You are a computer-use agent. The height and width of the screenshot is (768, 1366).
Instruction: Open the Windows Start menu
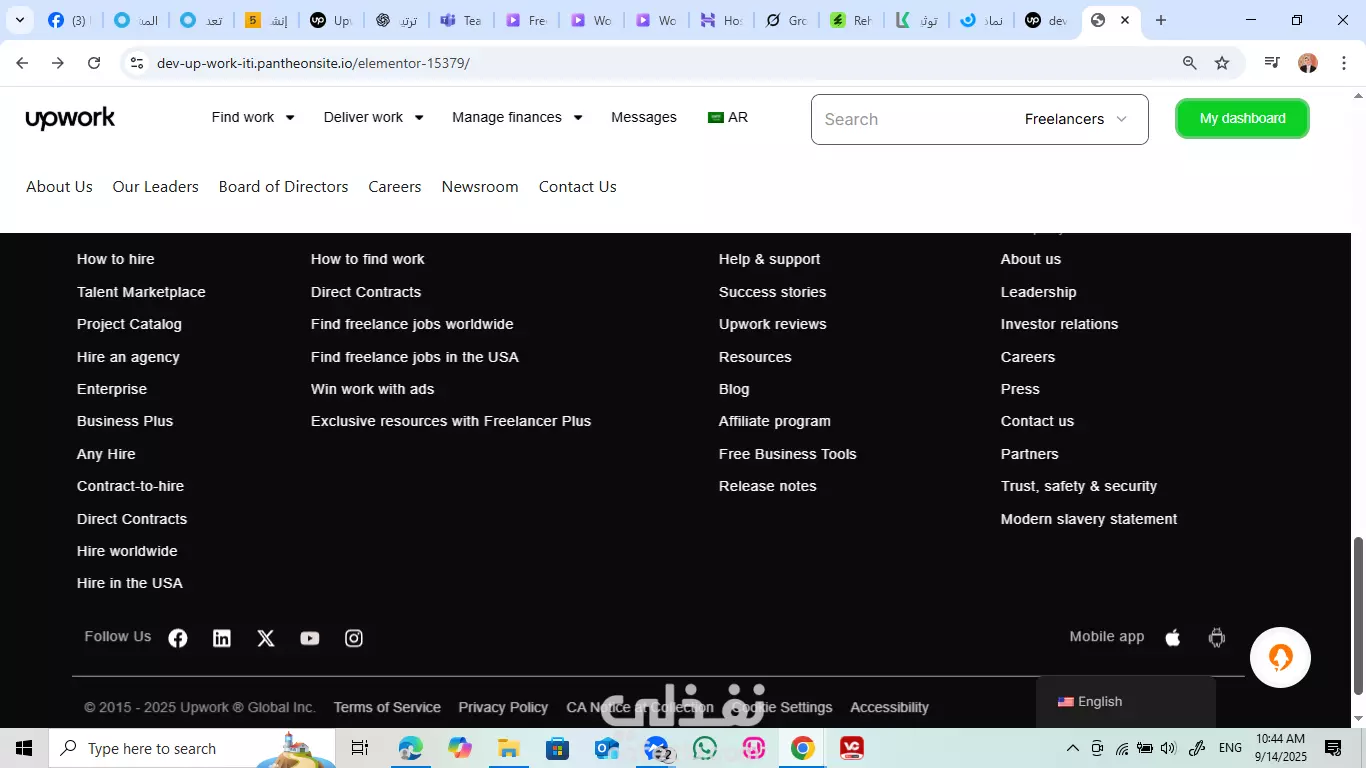(23, 748)
